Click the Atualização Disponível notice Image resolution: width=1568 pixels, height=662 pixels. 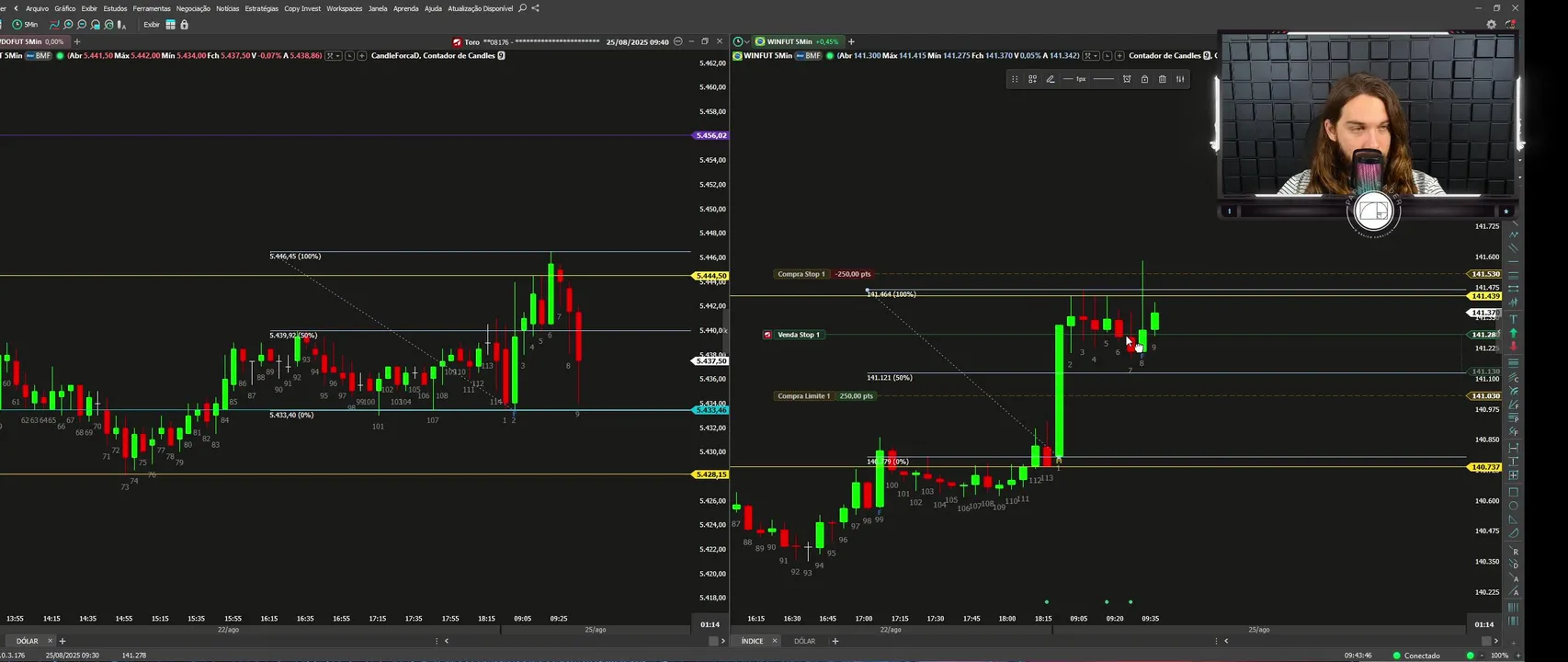coord(480,8)
